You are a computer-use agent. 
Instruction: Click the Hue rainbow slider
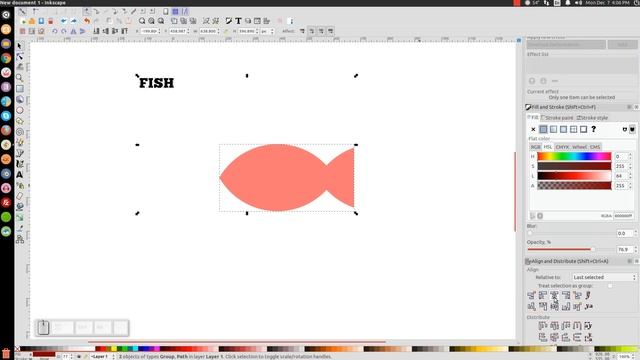574,156
